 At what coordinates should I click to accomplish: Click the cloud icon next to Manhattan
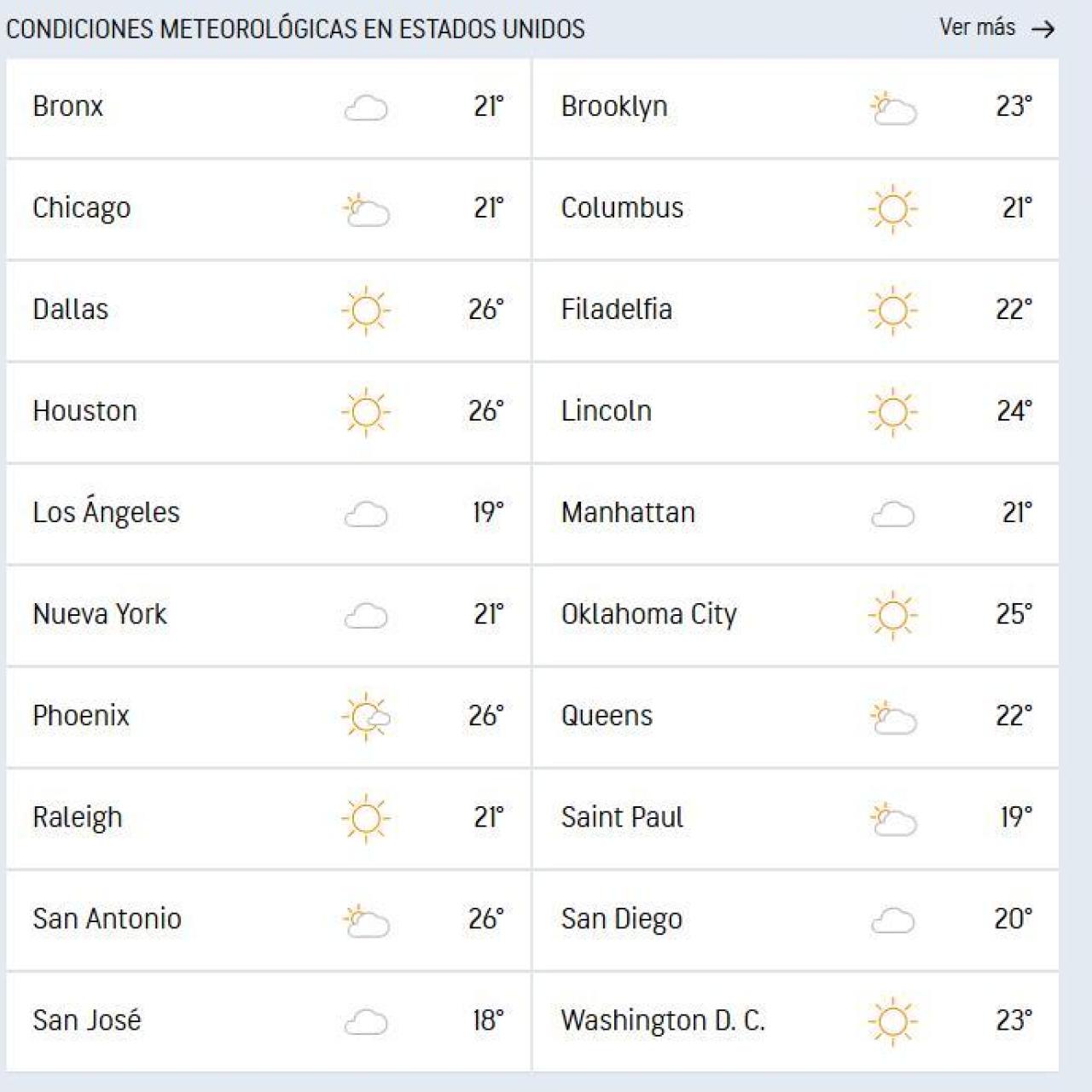pyautogui.click(x=892, y=514)
